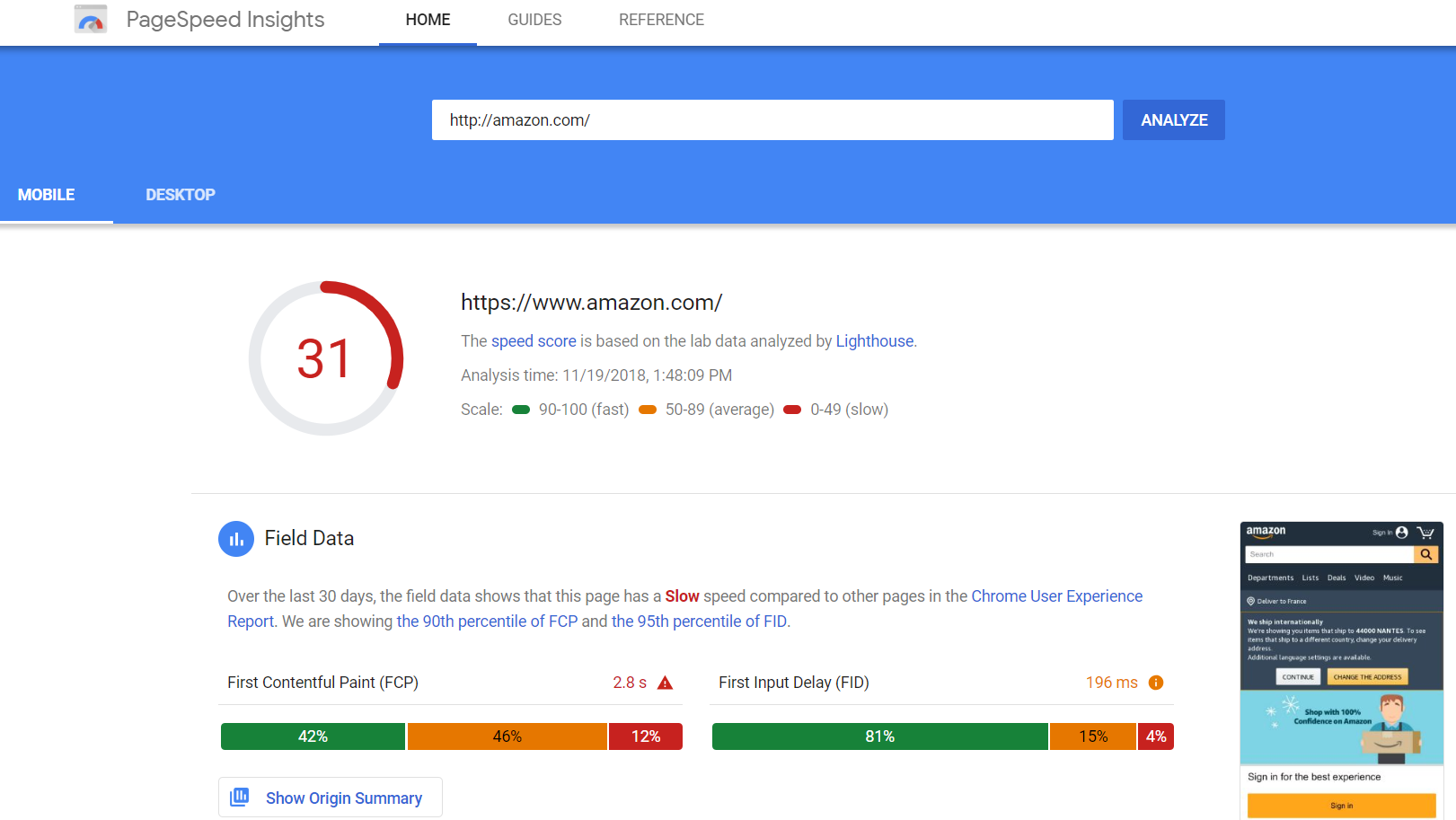Click the ANALYZE button

1173,119
